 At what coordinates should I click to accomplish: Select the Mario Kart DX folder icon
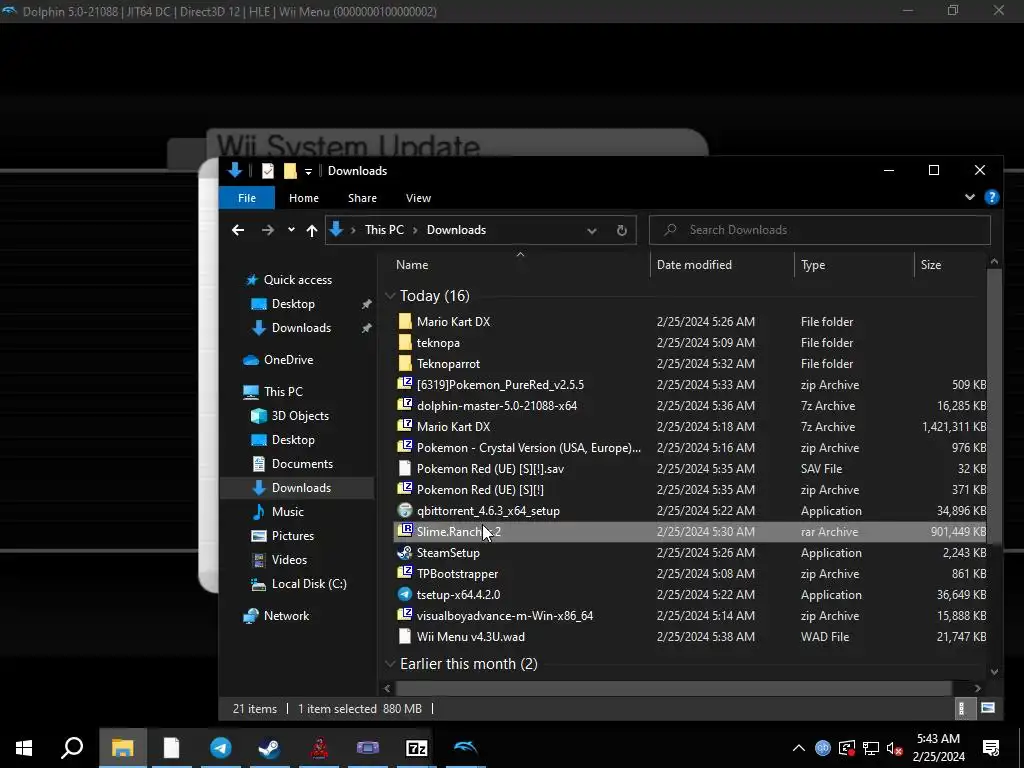(405, 321)
